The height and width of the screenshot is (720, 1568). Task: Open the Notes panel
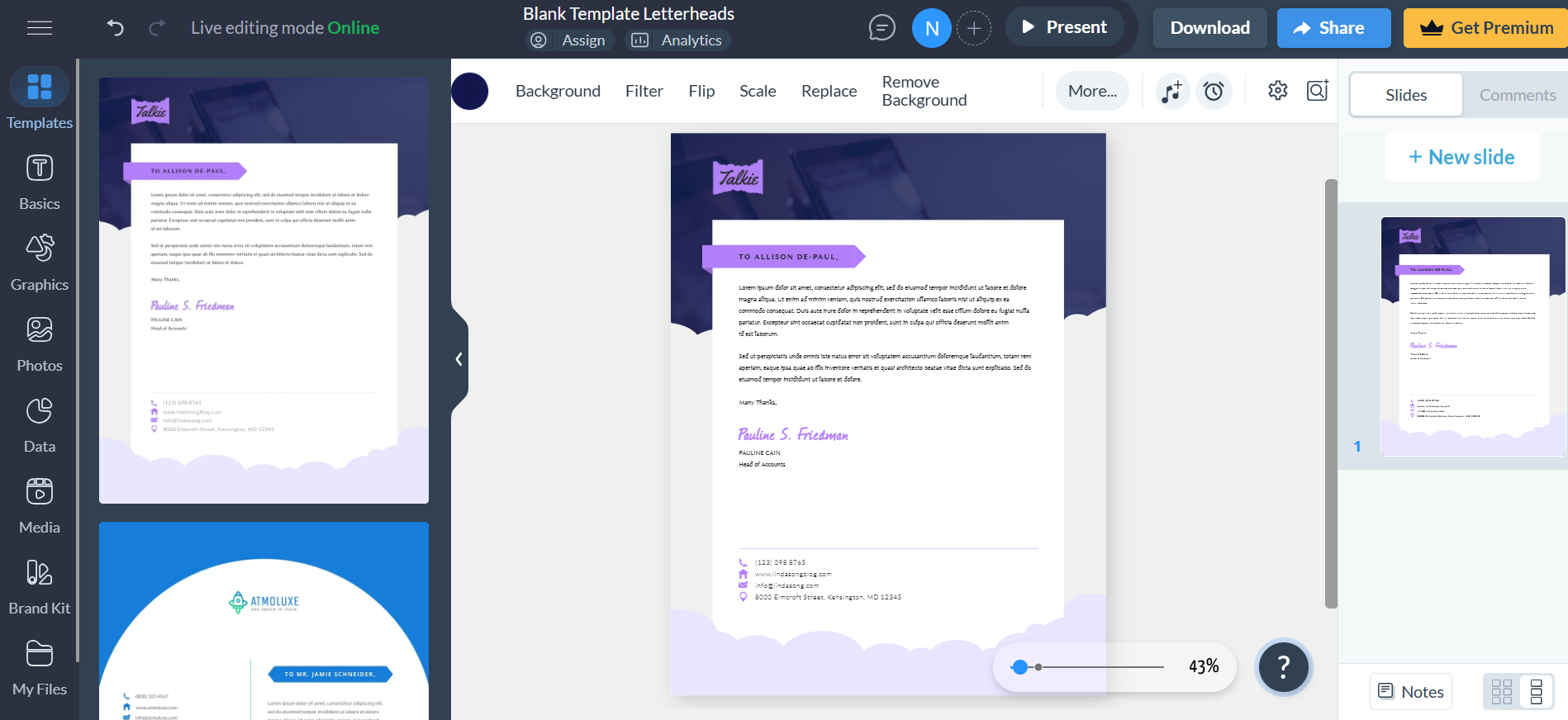click(1411, 692)
